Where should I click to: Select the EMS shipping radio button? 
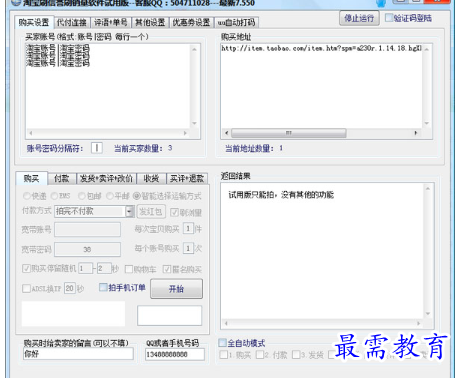54,196
